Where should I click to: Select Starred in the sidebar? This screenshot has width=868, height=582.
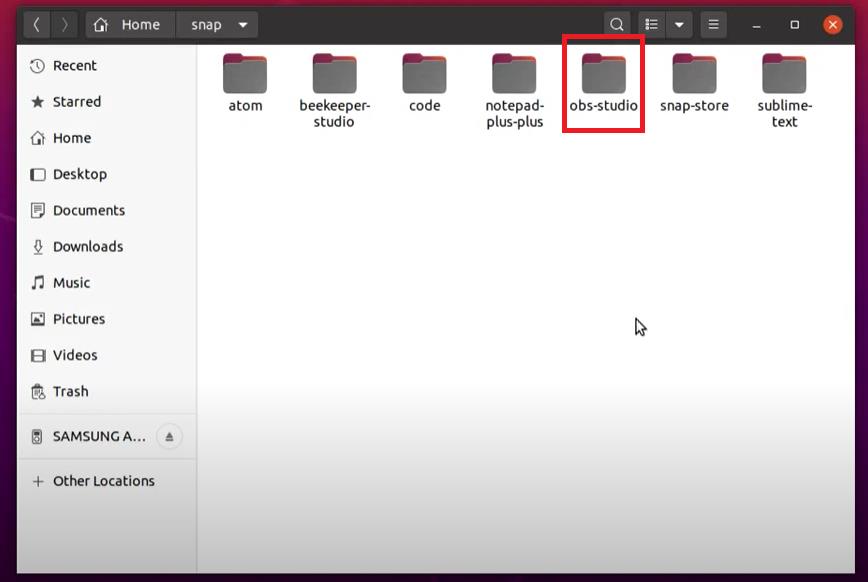coord(106,102)
